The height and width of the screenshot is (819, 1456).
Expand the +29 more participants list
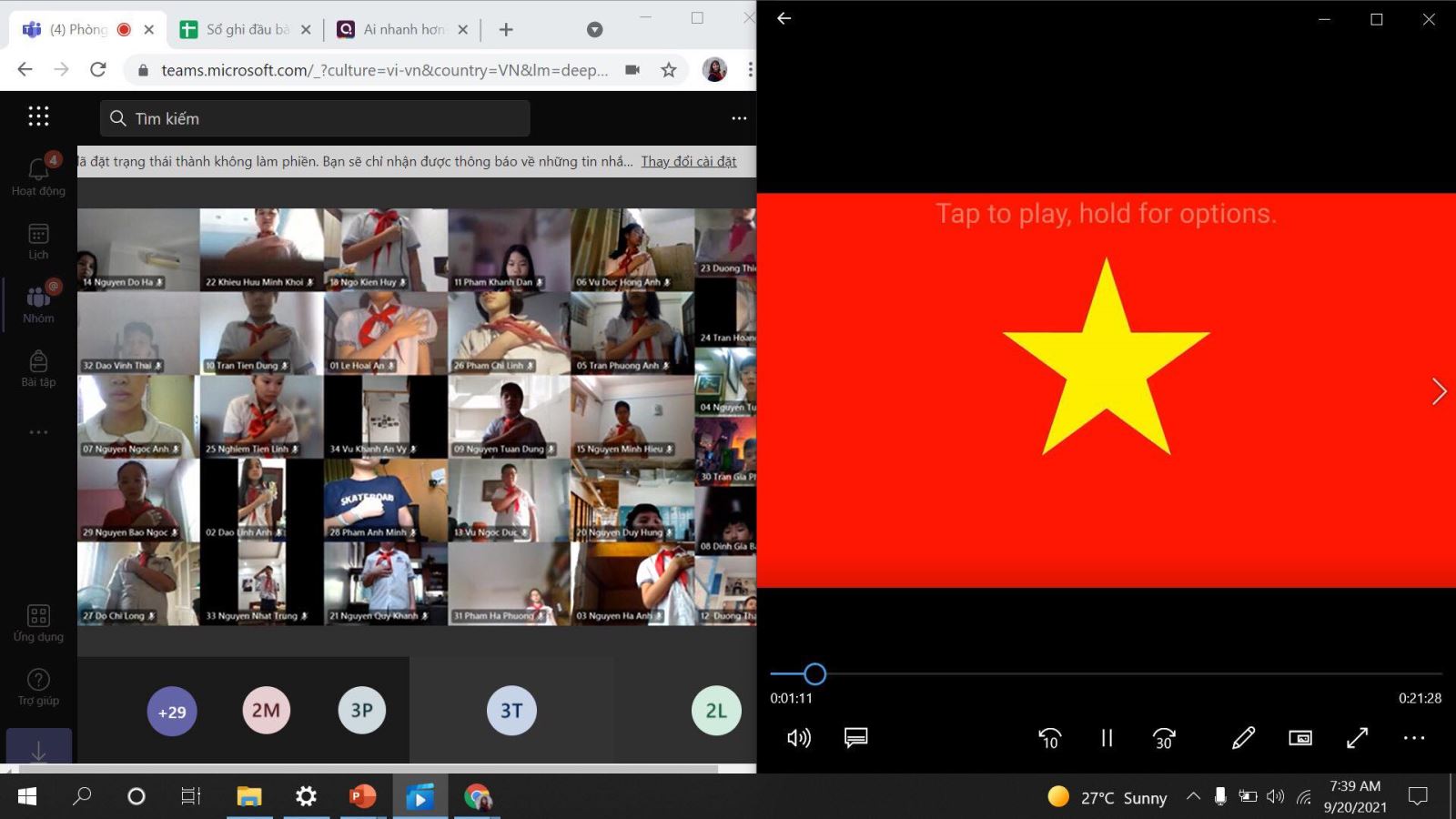pos(172,712)
